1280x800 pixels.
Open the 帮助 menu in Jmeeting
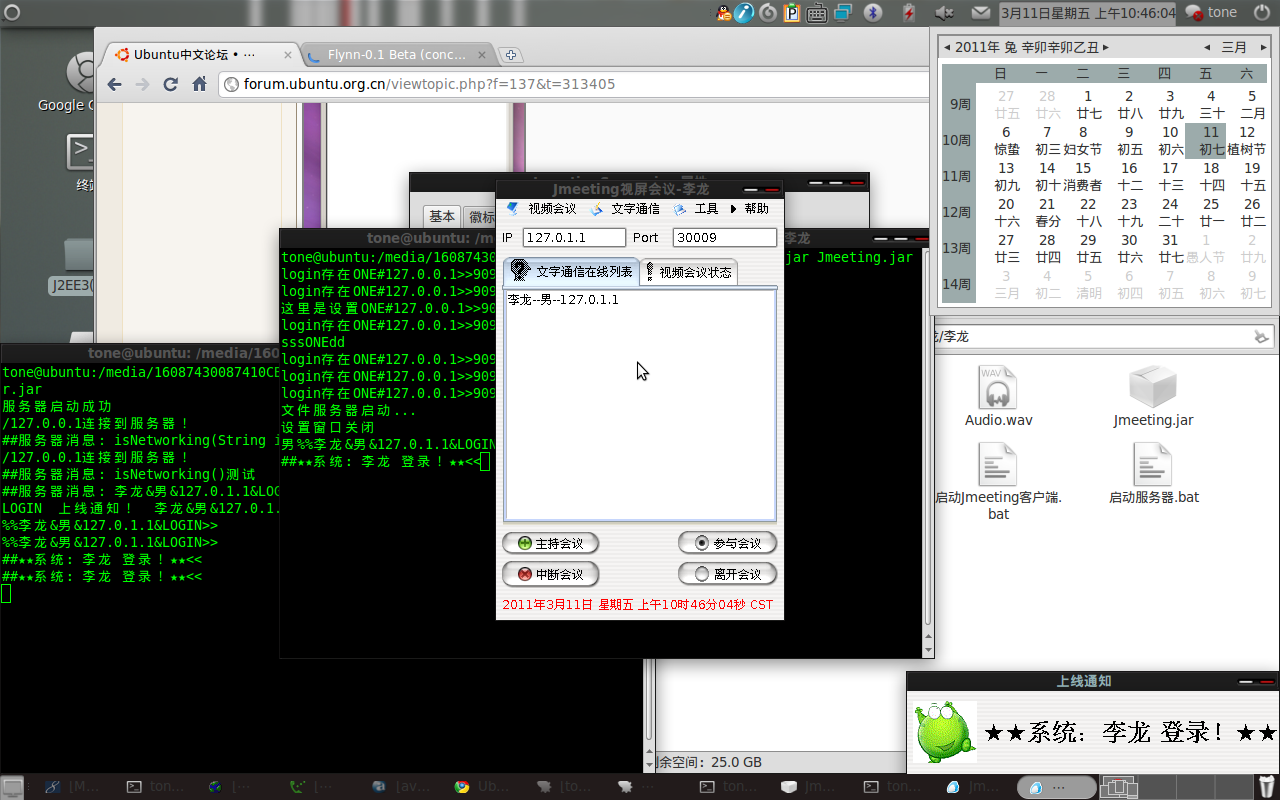click(x=750, y=209)
